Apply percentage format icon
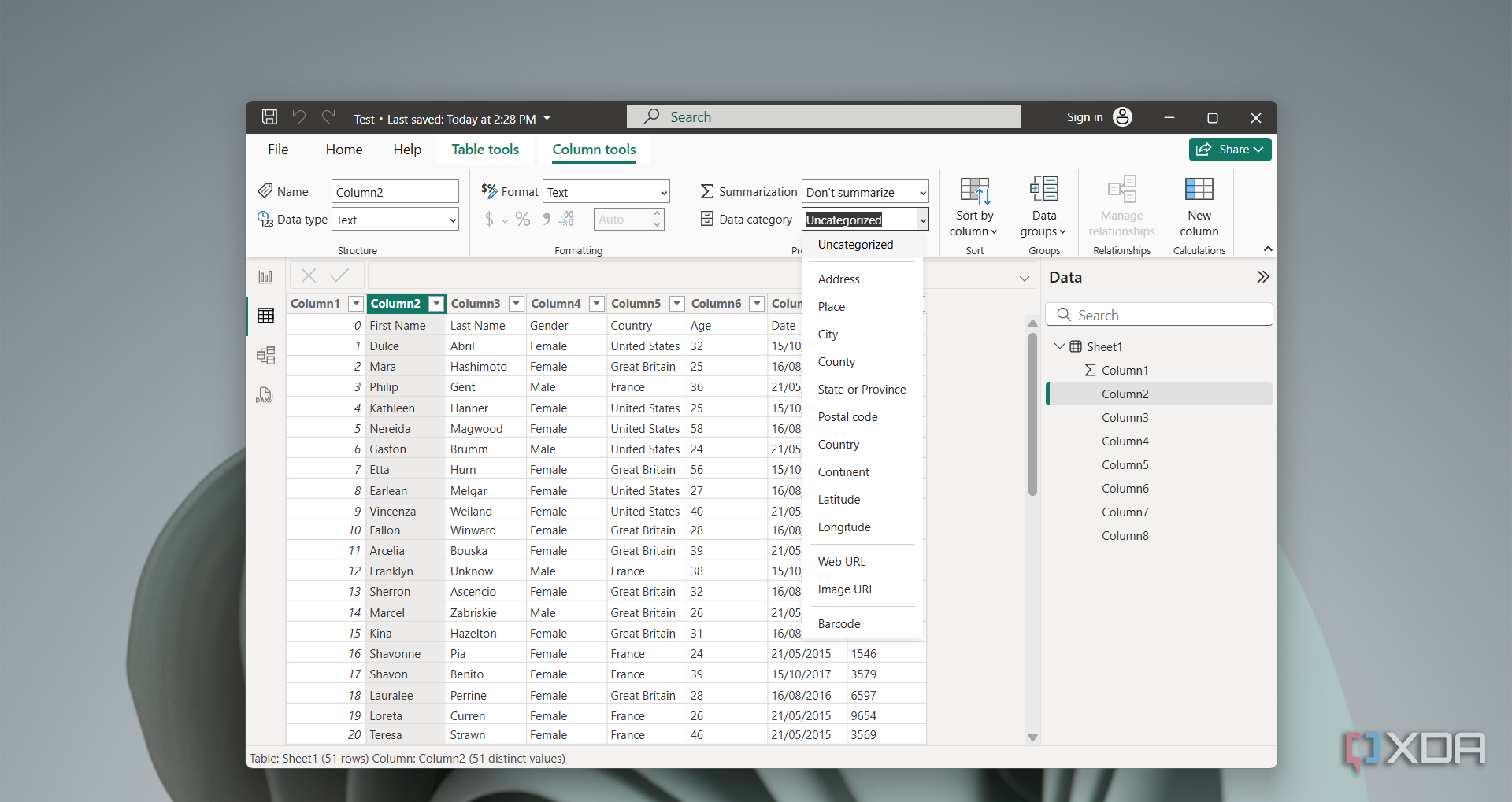 point(523,220)
